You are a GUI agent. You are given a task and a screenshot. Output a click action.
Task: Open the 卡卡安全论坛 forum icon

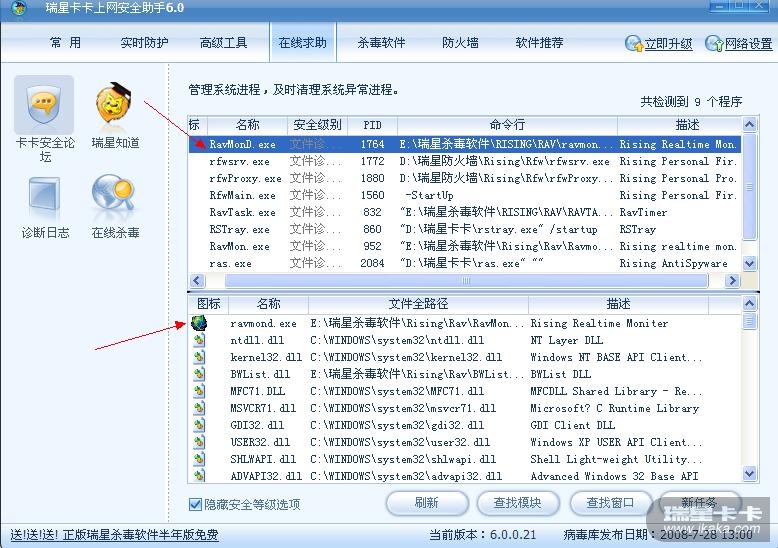tap(44, 105)
